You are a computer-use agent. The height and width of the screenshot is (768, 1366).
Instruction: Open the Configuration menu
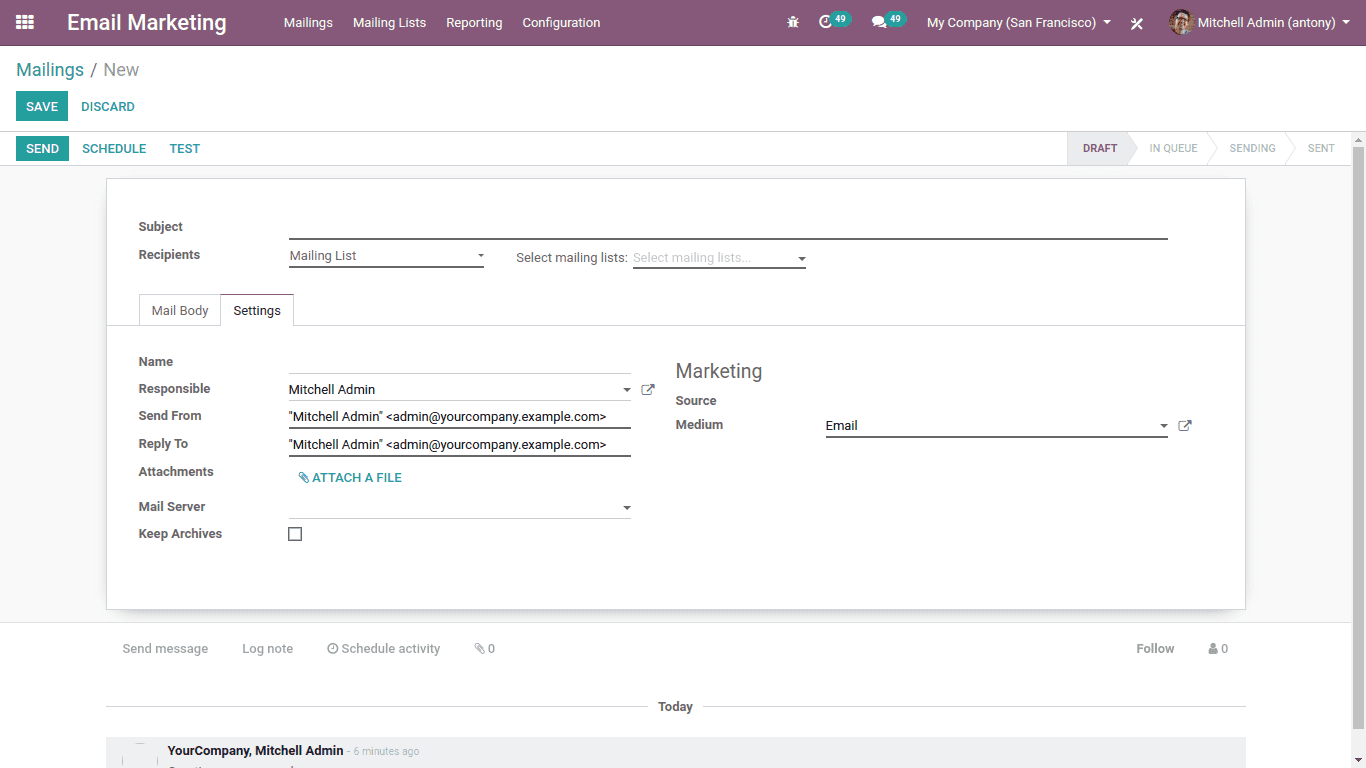(x=561, y=22)
